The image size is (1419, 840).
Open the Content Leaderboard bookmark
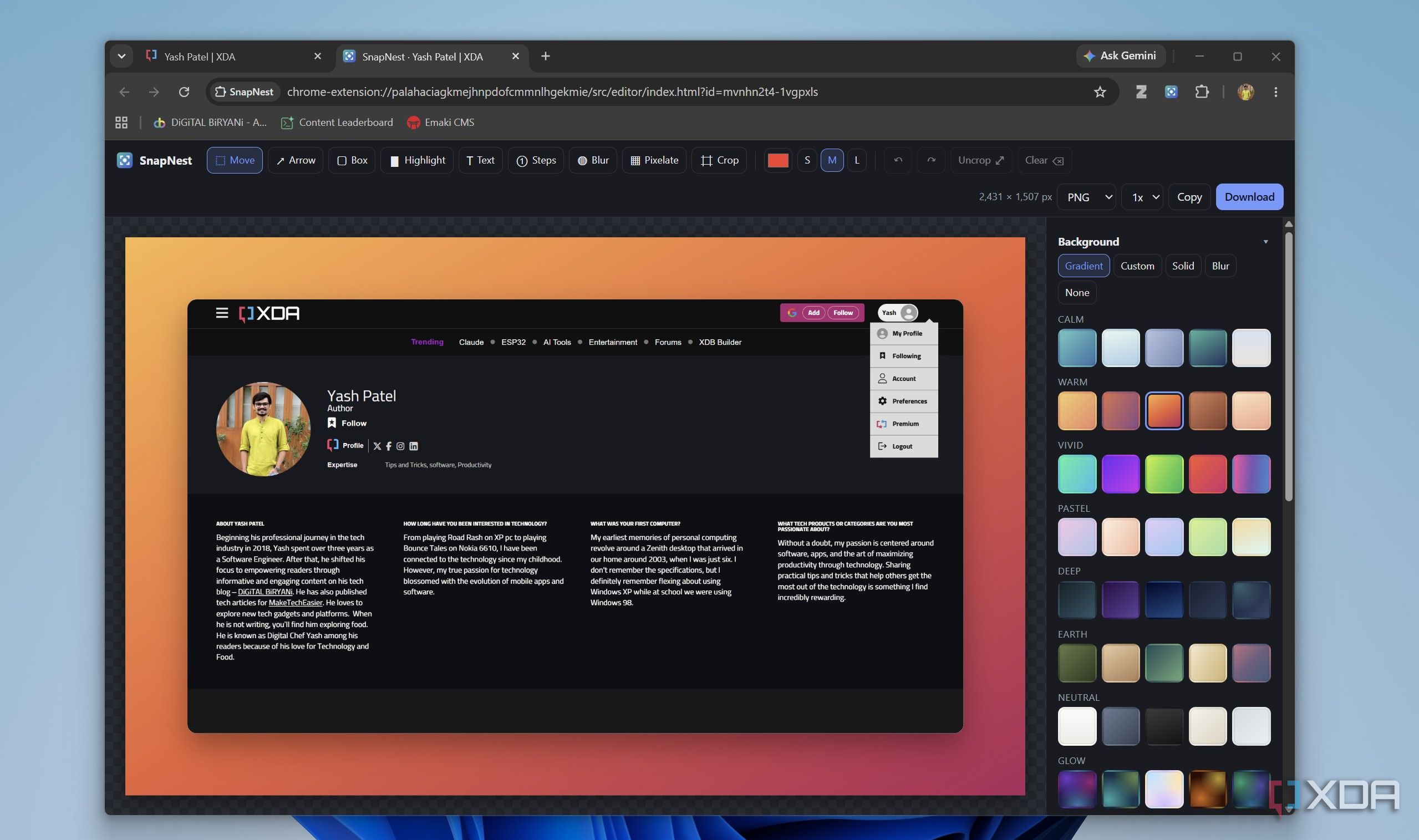pyautogui.click(x=337, y=123)
